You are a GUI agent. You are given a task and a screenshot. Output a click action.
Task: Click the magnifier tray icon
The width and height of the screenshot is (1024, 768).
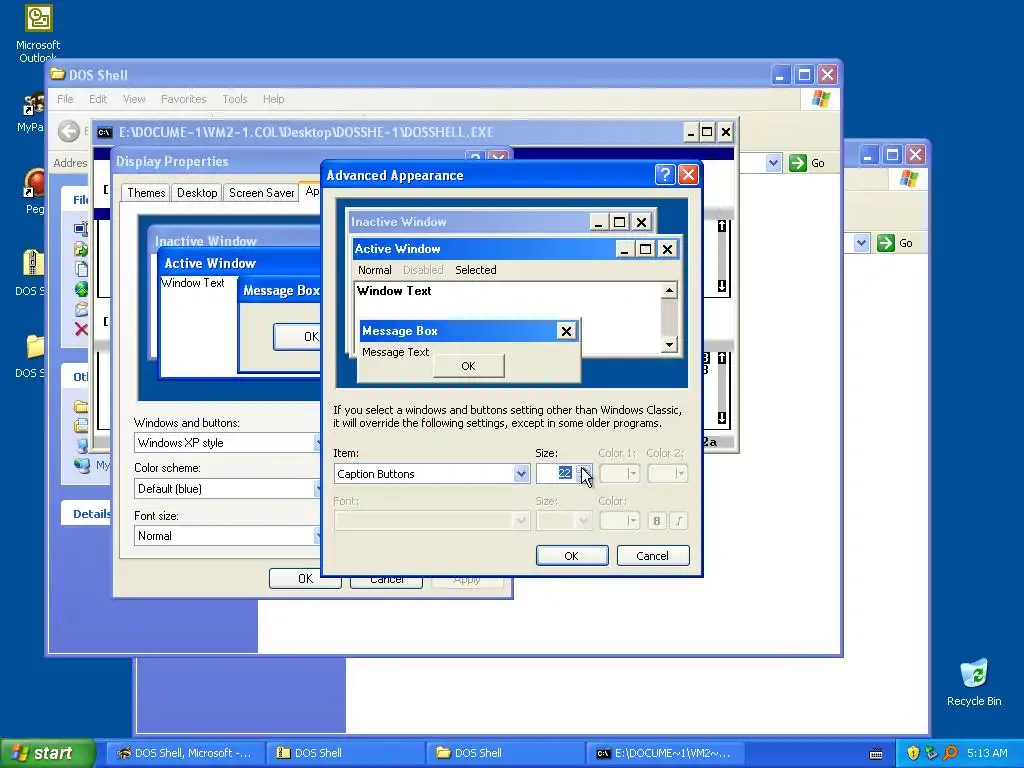pos(950,753)
